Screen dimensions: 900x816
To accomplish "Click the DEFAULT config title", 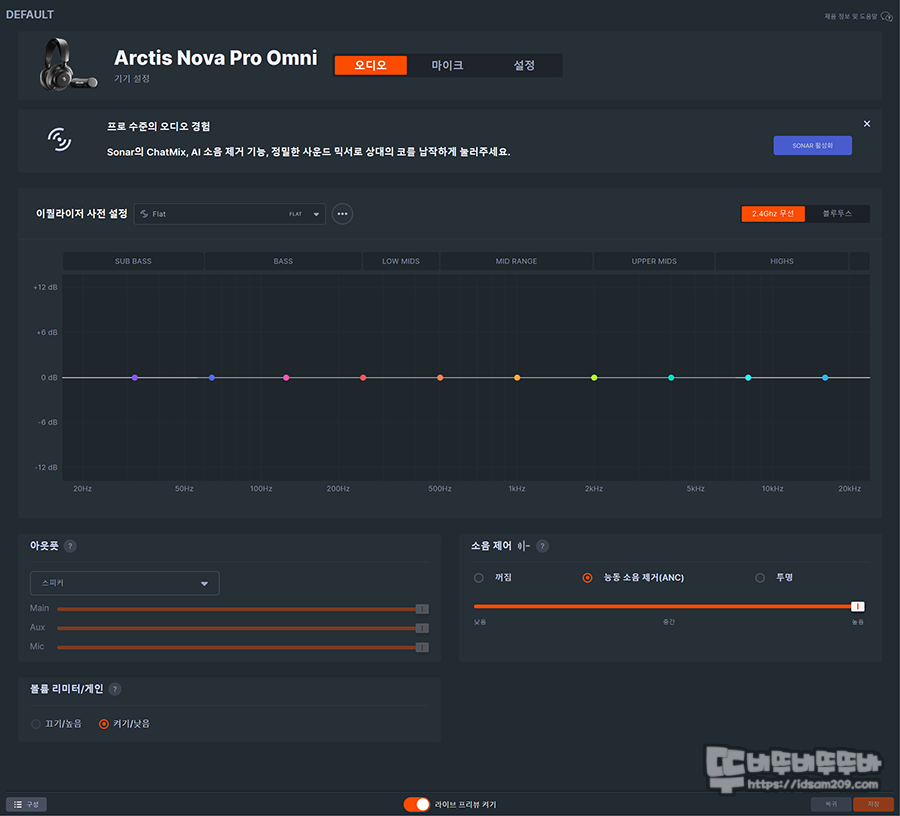I will 30,14.
